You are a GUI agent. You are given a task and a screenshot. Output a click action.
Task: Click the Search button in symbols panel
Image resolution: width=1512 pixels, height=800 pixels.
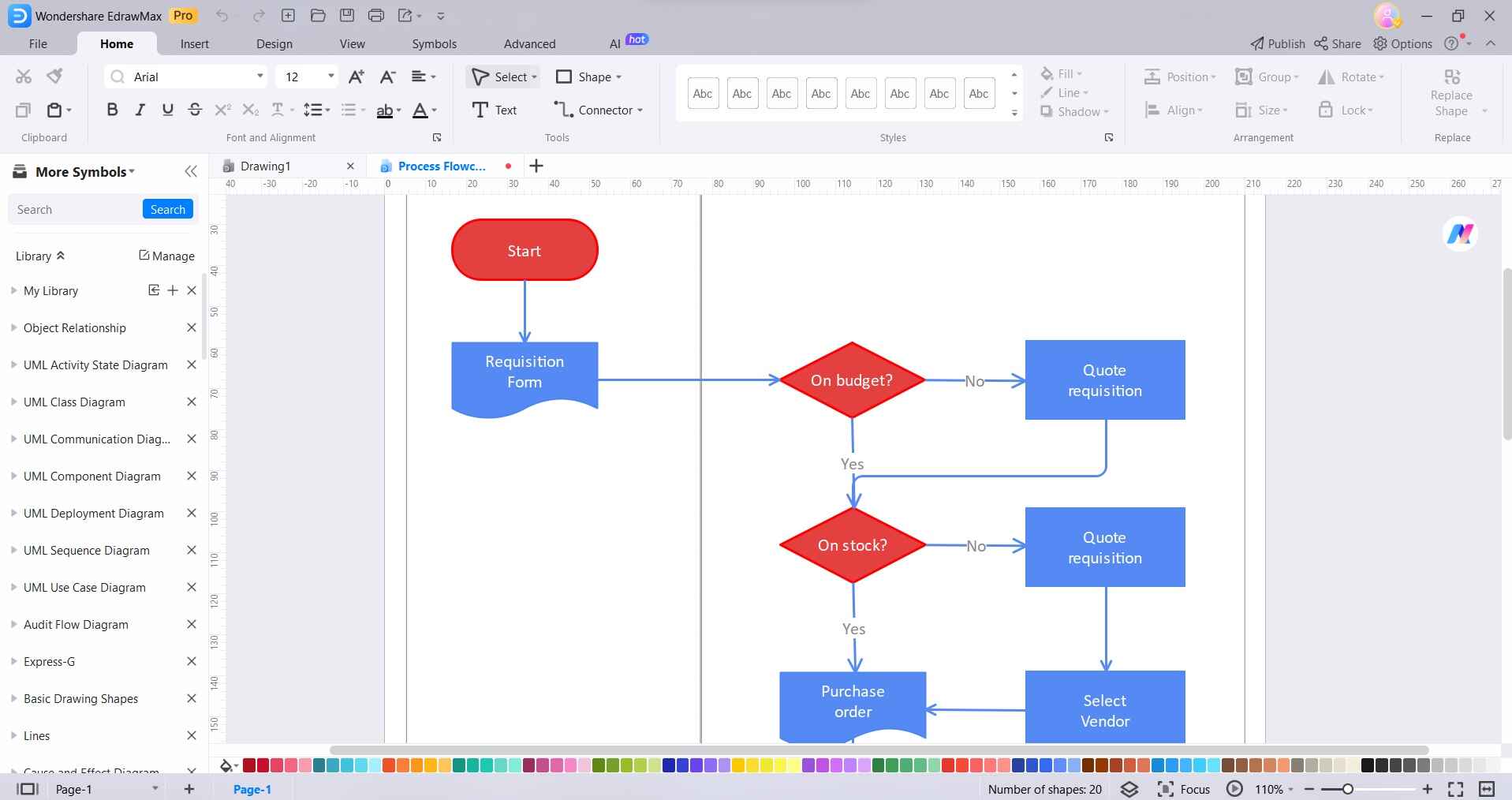pyautogui.click(x=167, y=209)
